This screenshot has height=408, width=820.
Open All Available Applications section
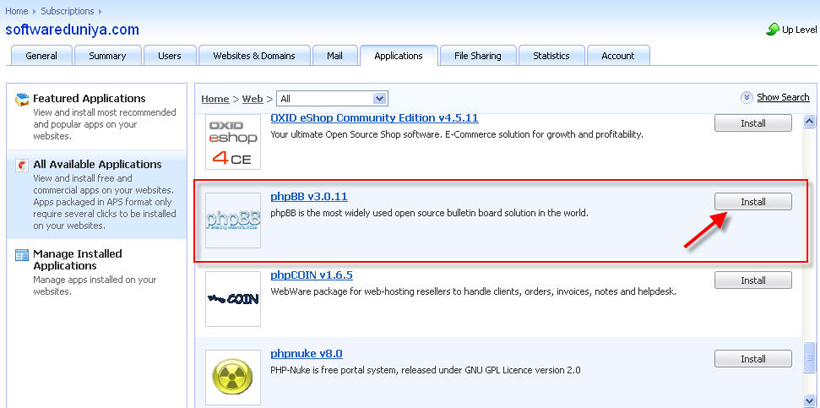tap(97, 194)
